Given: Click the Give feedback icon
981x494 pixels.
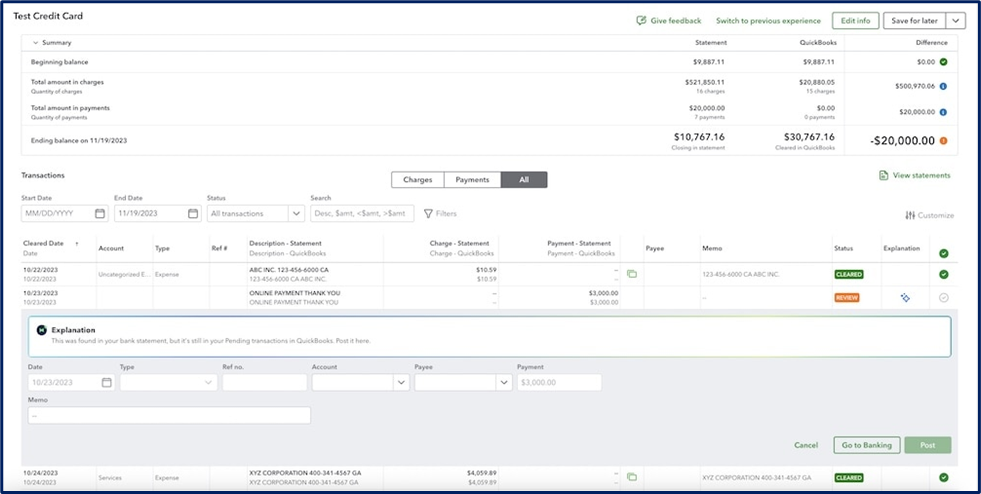Looking at the screenshot, I should coord(641,21).
